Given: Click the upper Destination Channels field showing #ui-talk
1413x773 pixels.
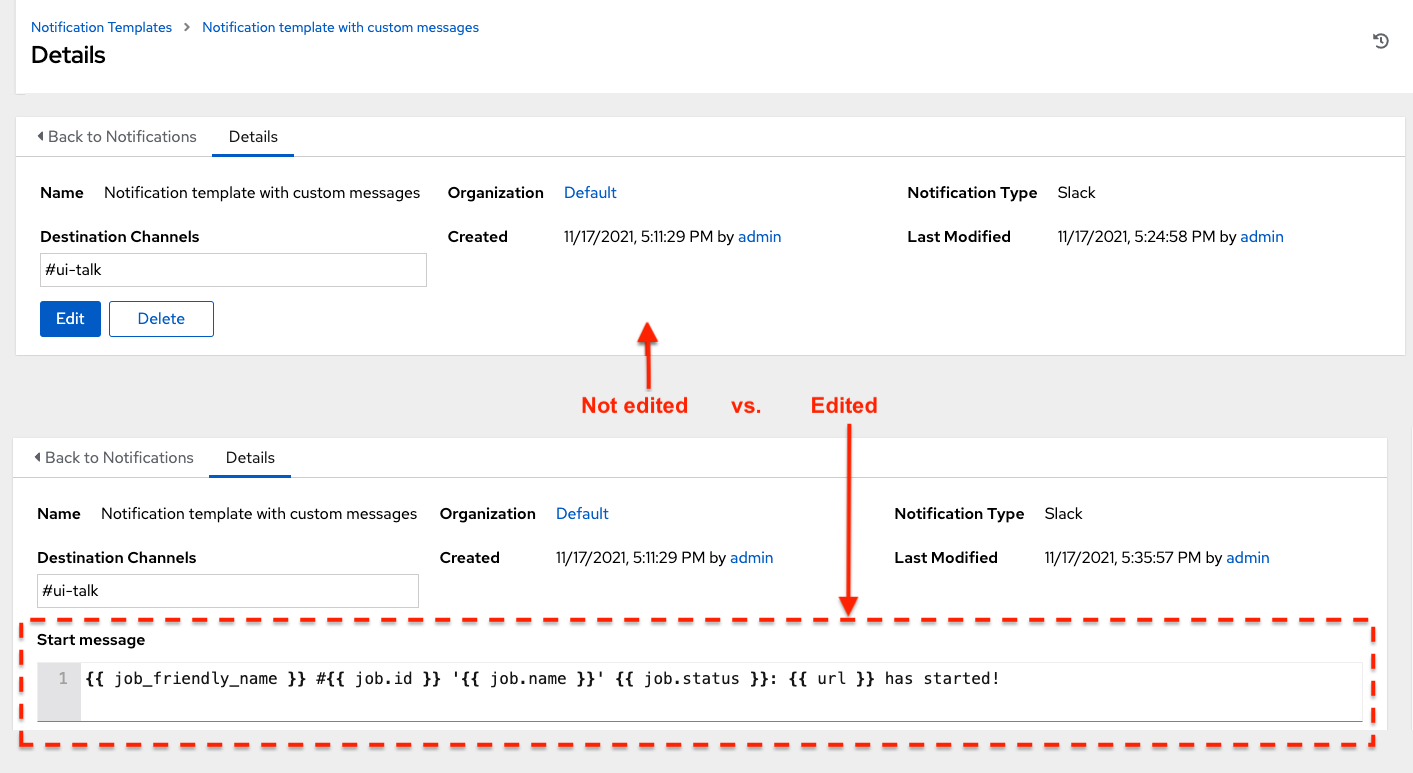Looking at the screenshot, I should [x=233, y=270].
